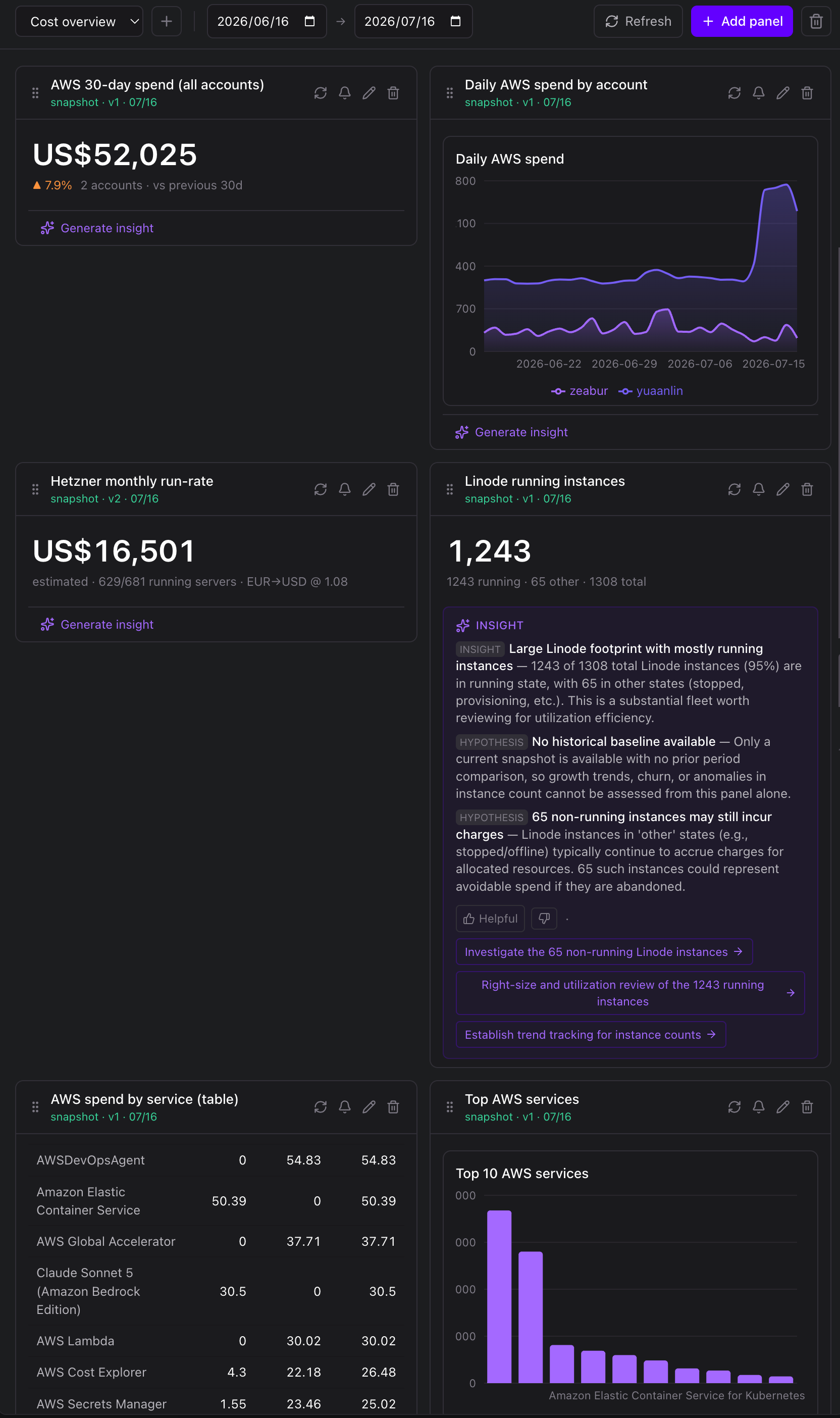Click the end date field 2026/07/16
This screenshot has width=840, height=1418.
(413, 22)
